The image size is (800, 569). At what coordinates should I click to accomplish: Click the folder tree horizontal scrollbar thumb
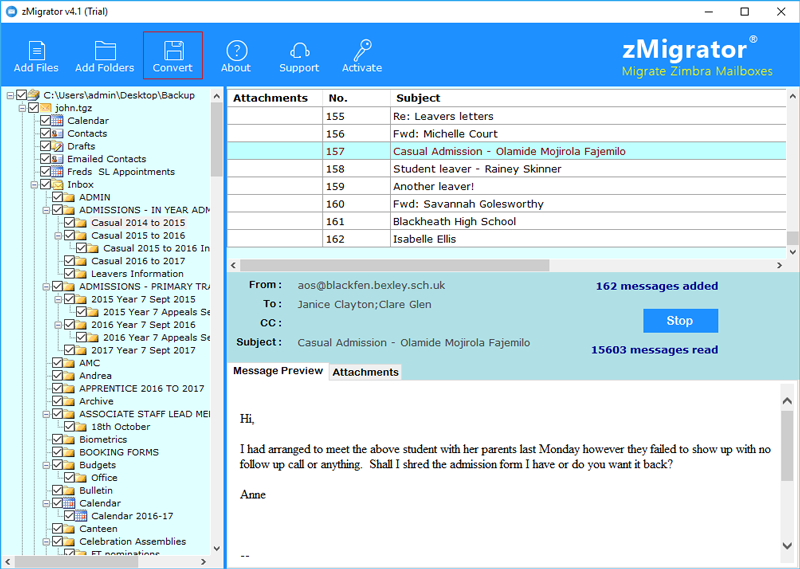76,561
